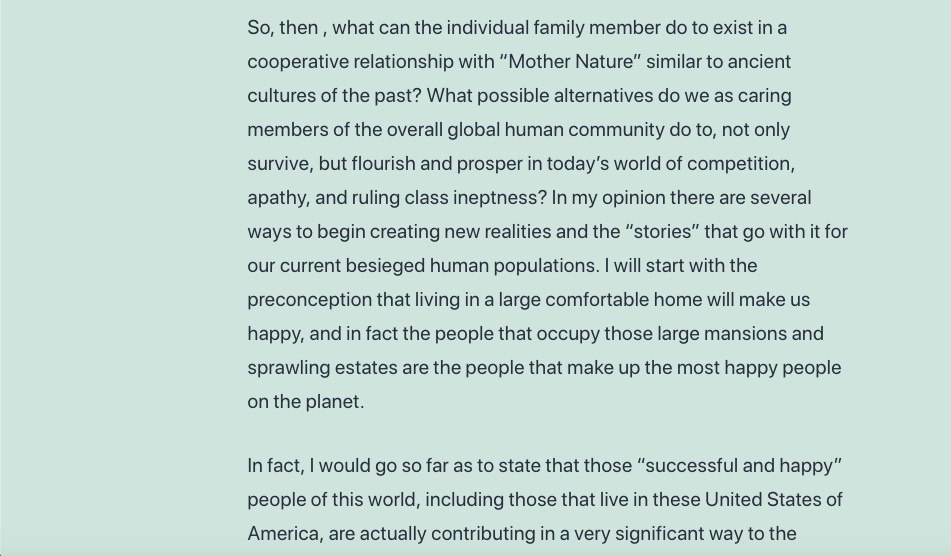Click "So, then" at paragraph start

pos(283,28)
